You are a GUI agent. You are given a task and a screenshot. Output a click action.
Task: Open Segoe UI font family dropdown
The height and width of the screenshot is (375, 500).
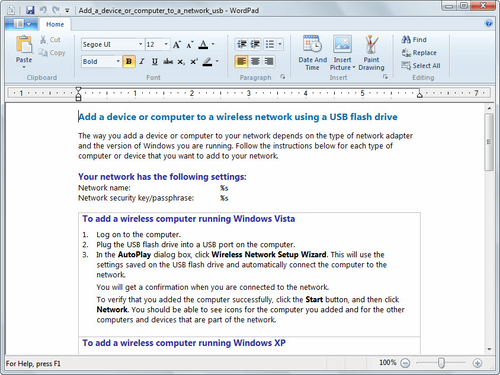140,44
